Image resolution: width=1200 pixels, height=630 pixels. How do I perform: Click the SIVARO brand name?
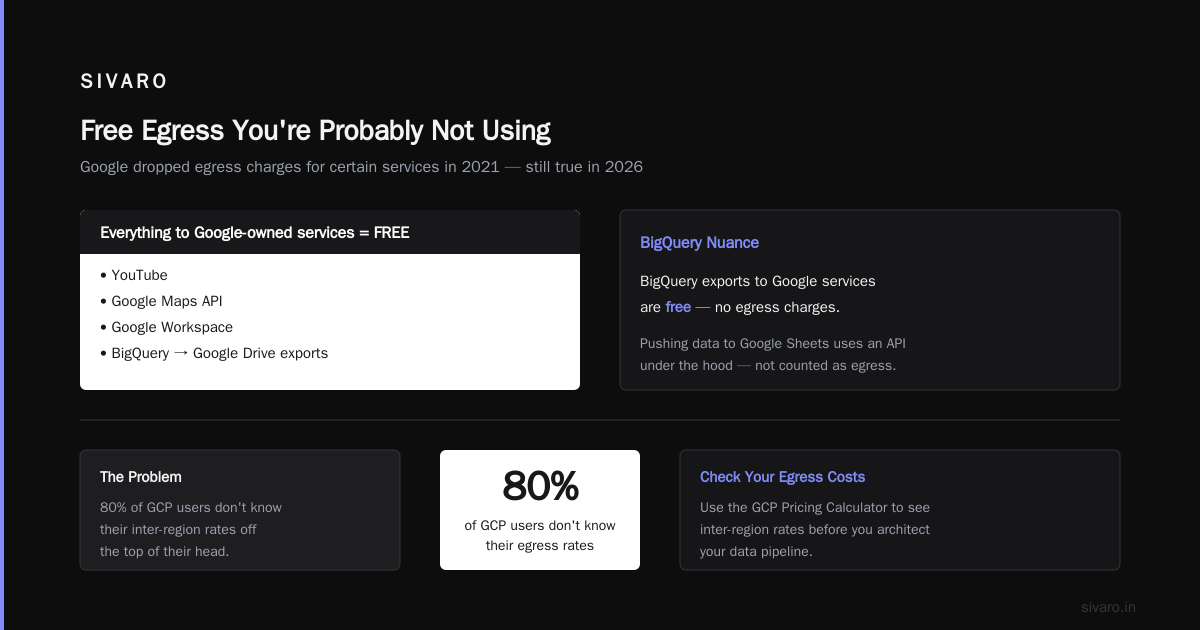point(124,81)
